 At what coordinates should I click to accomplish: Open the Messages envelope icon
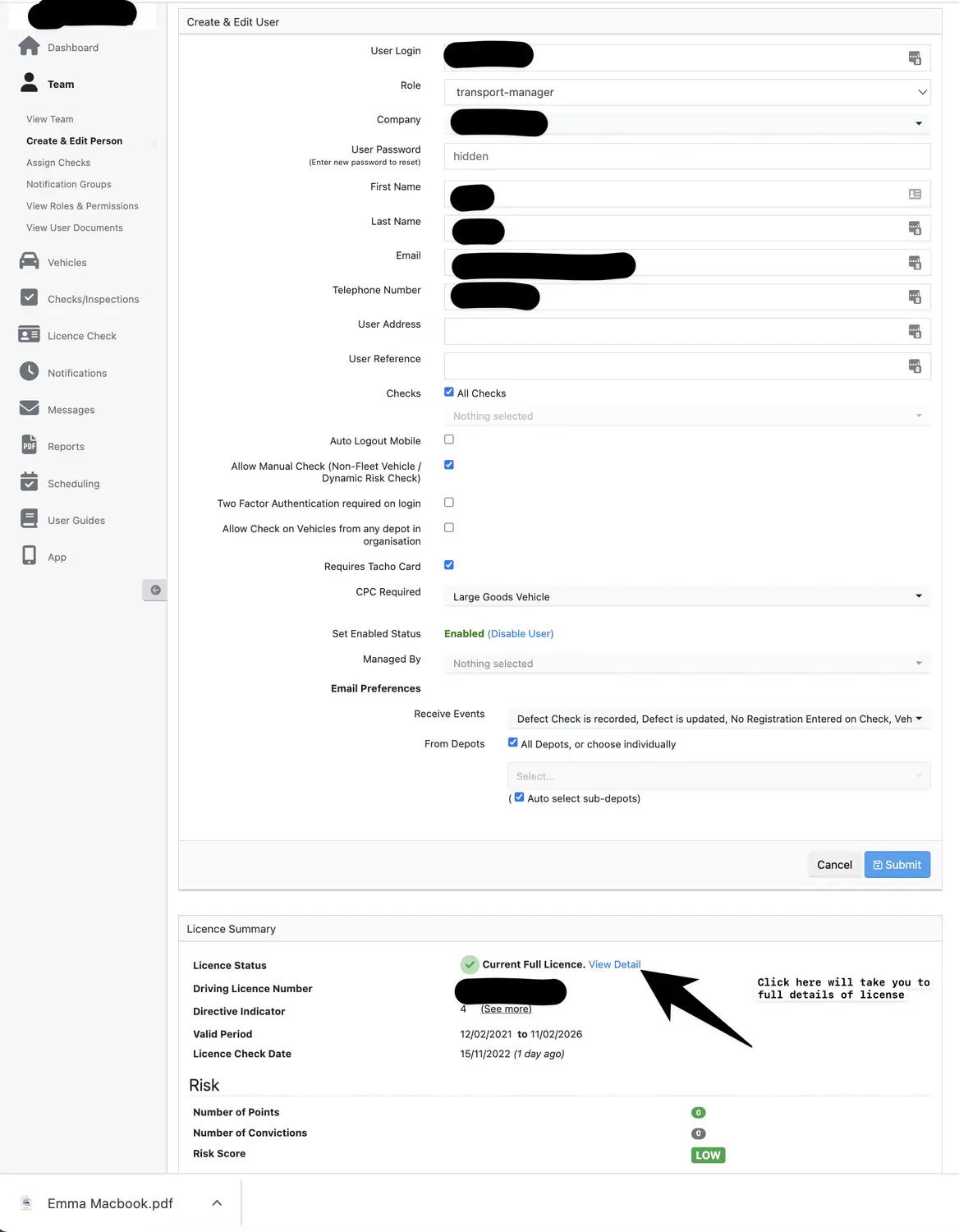click(x=29, y=408)
